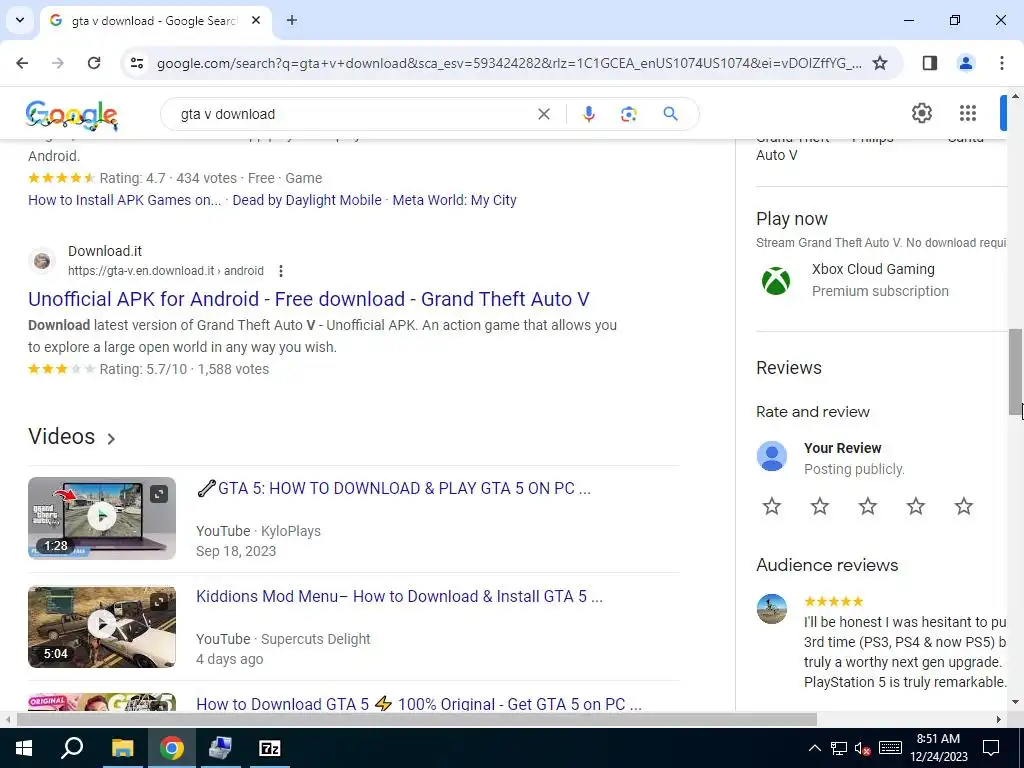Open the tab search dropdown arrow
The image size is (1024, 768).
coord(20,20)
